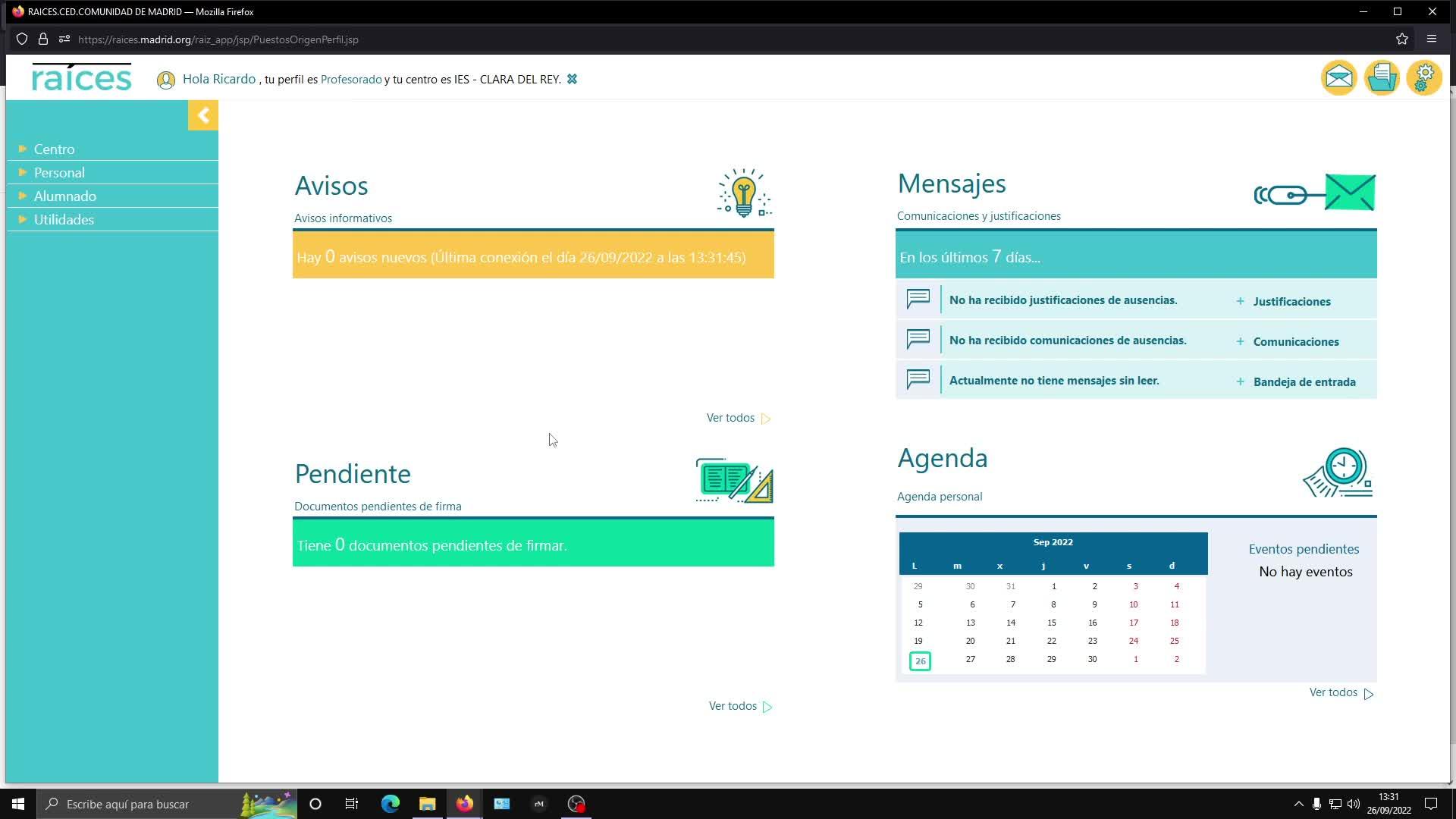Select day 27 in the calendar
This screenshot has width=1456, height=819.
(x=970, y=660)
